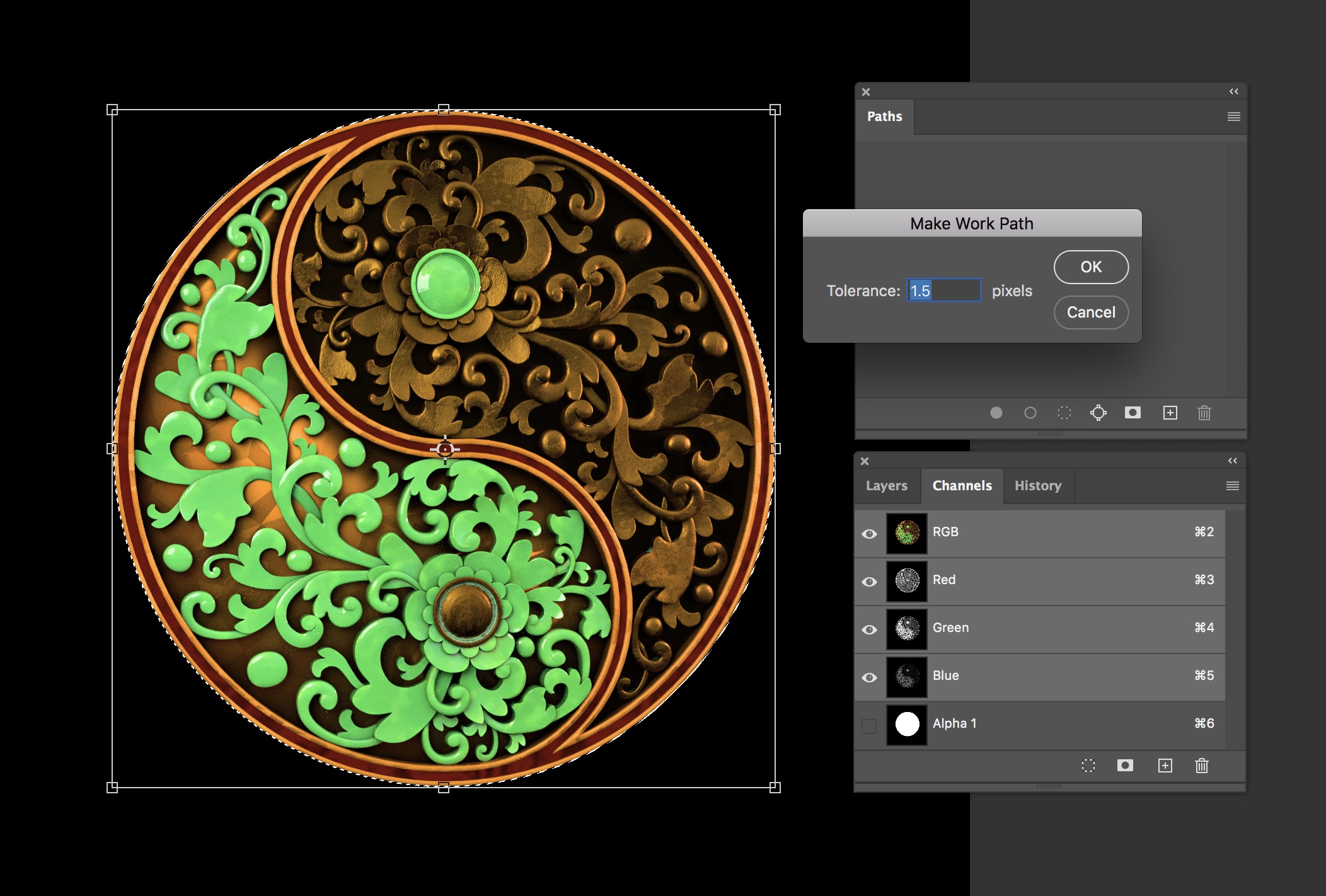This screenshot has width=1326, height=896.
Task: Save selection as channel icon
Action: click(x=1125, y=765)
